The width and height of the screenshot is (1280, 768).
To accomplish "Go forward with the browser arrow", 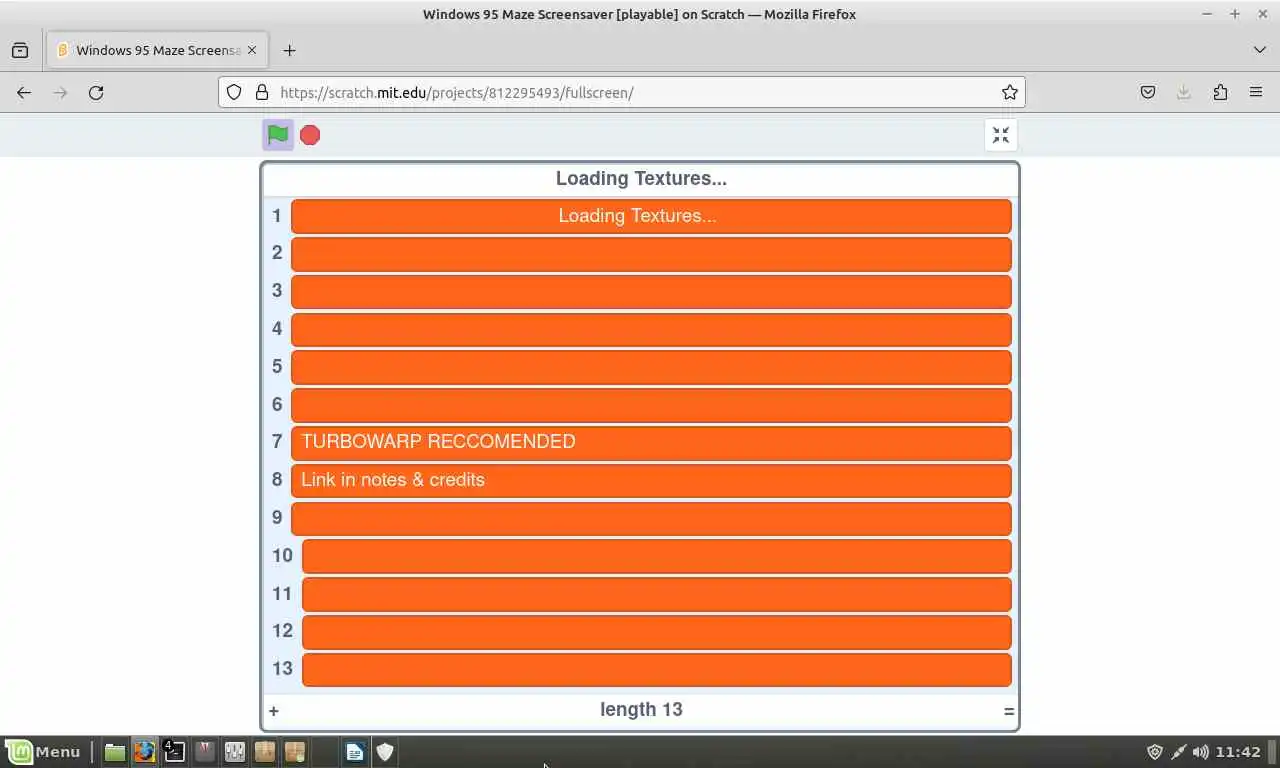I will tap(60, 92).
